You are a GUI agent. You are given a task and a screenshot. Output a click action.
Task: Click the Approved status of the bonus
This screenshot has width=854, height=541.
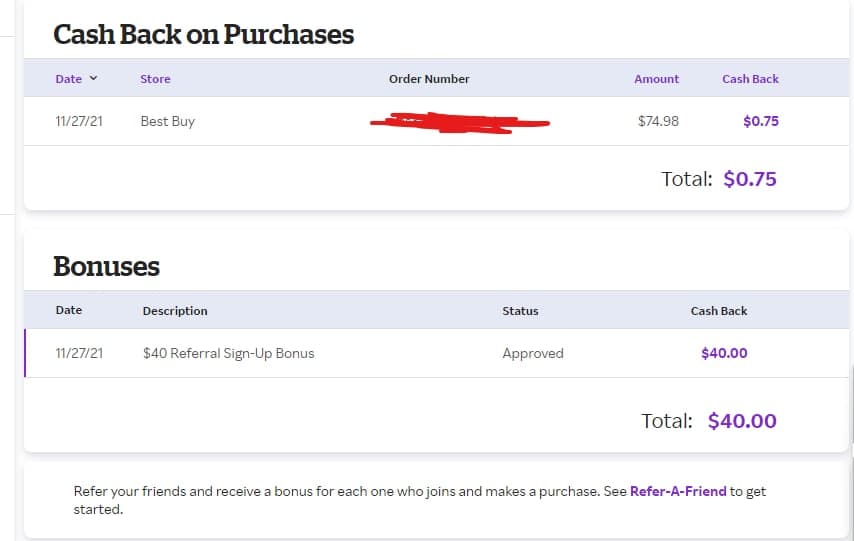point(533,353)
